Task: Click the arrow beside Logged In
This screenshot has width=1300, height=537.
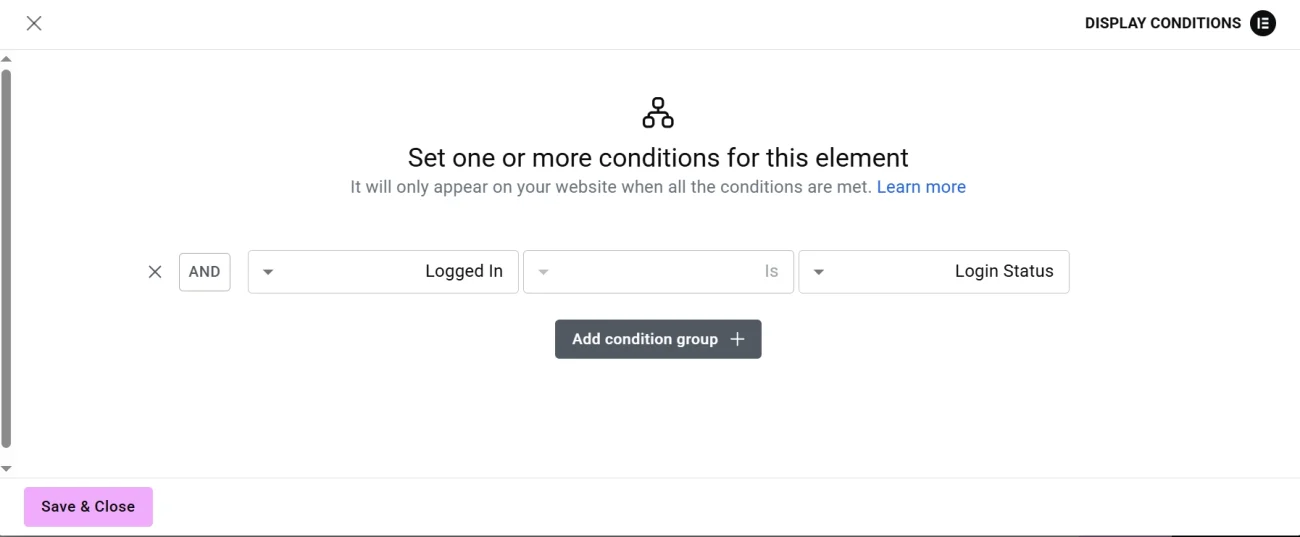Action: click(268, 272)
